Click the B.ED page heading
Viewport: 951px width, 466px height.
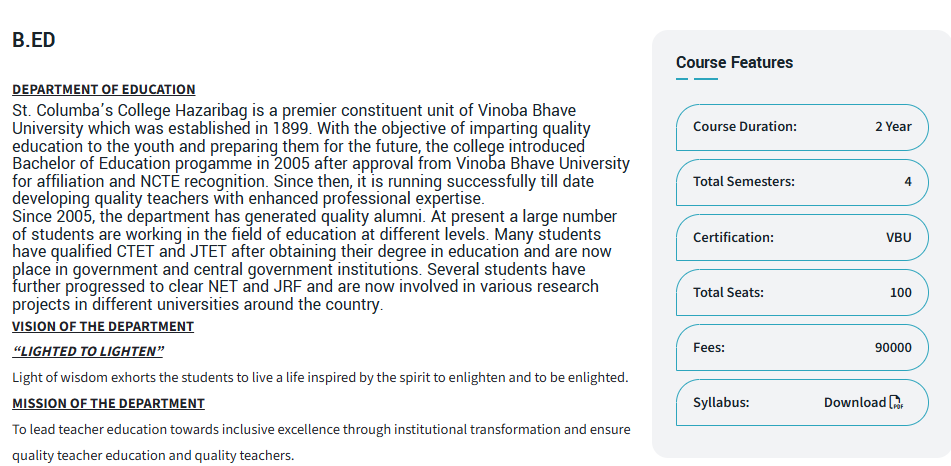click(33, 41)
